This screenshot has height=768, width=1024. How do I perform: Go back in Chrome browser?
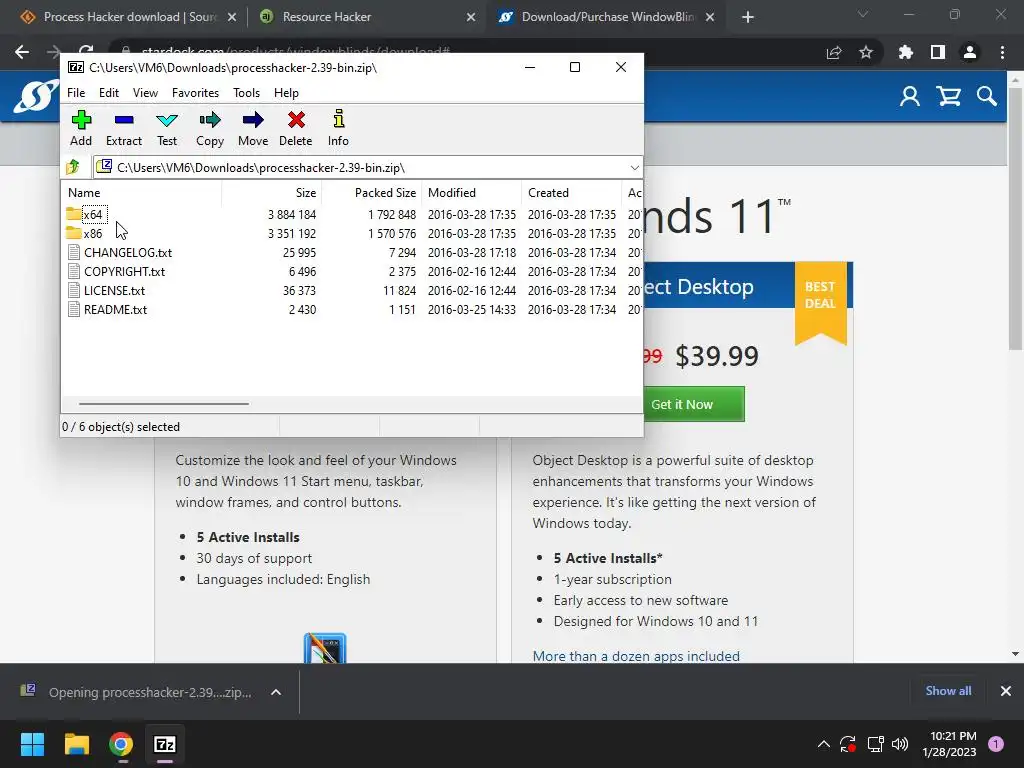click(22, 52)
